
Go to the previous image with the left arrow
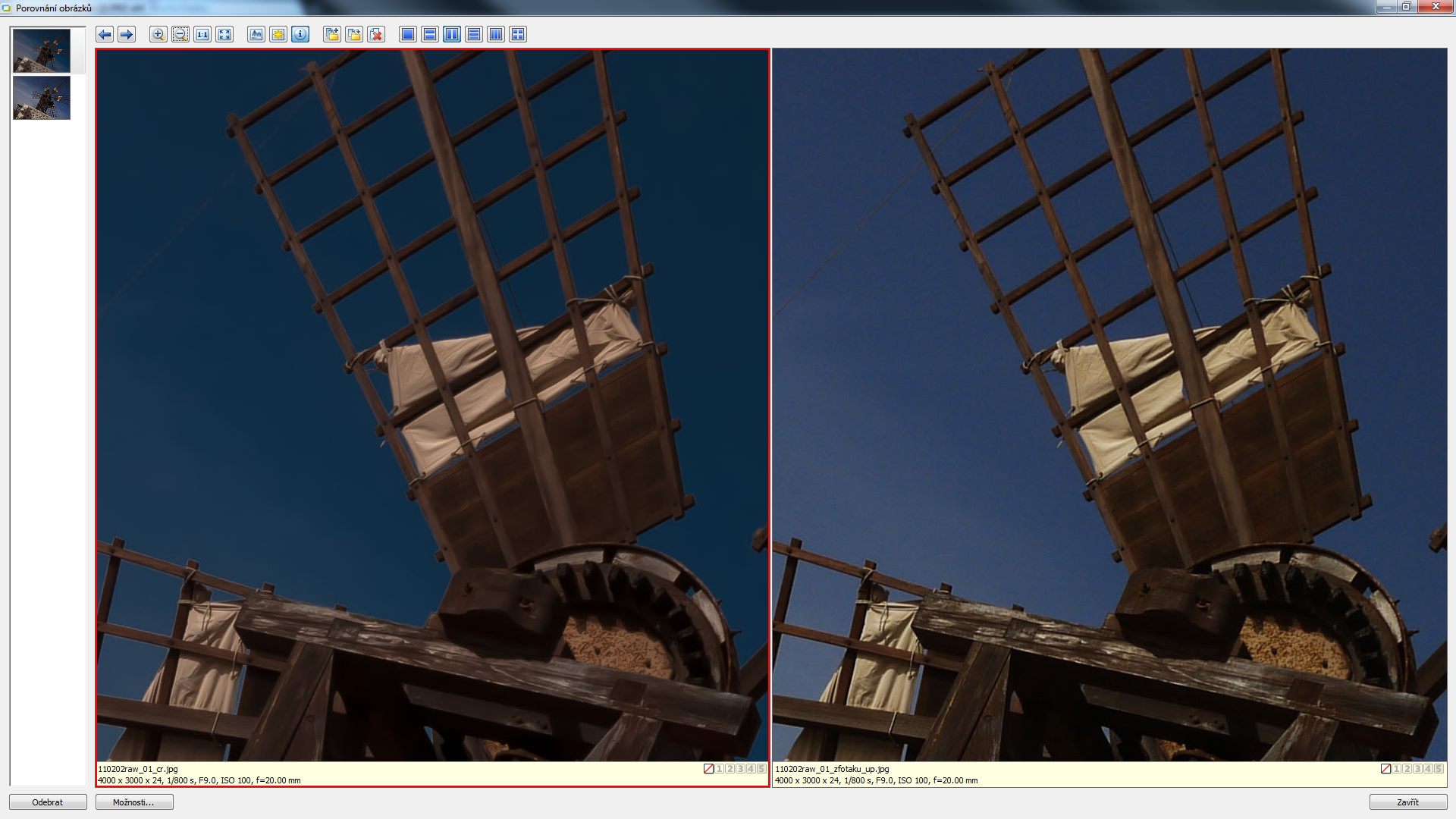pyautogui.click(x=105, y=34)
